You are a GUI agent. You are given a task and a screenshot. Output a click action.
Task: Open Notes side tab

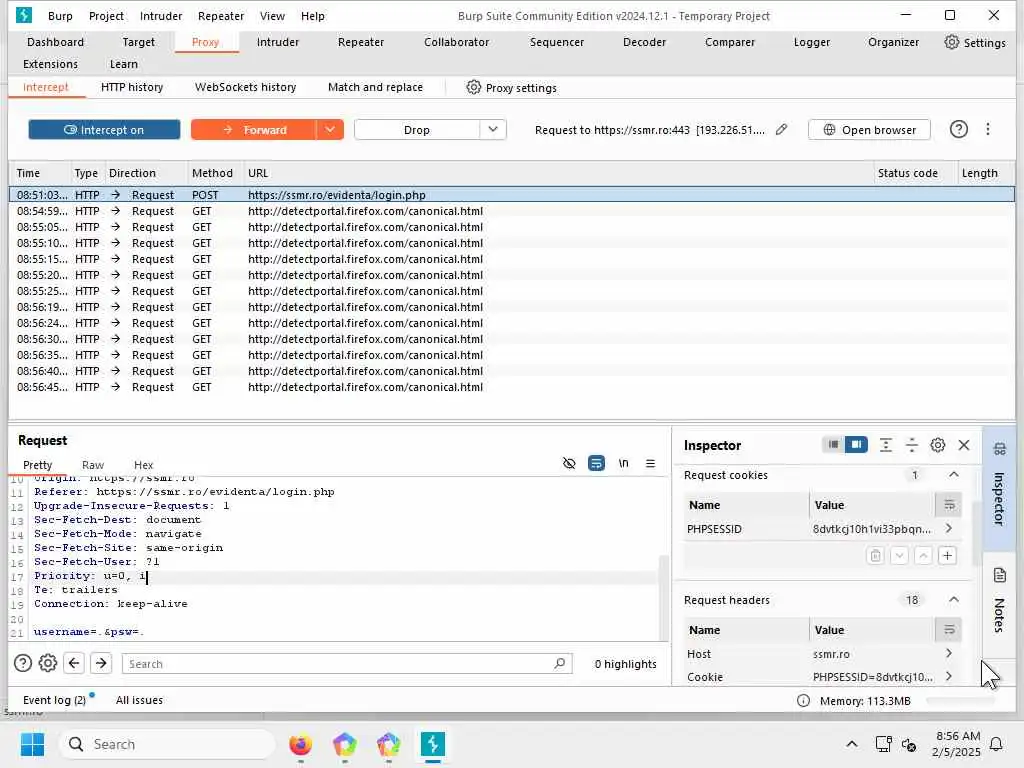pos(999,602)
